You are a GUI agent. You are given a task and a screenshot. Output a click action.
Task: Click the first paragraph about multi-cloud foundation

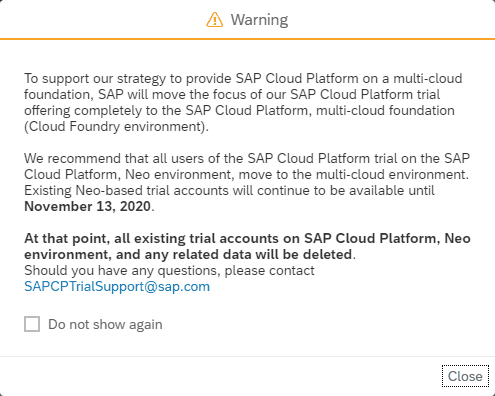243,102
